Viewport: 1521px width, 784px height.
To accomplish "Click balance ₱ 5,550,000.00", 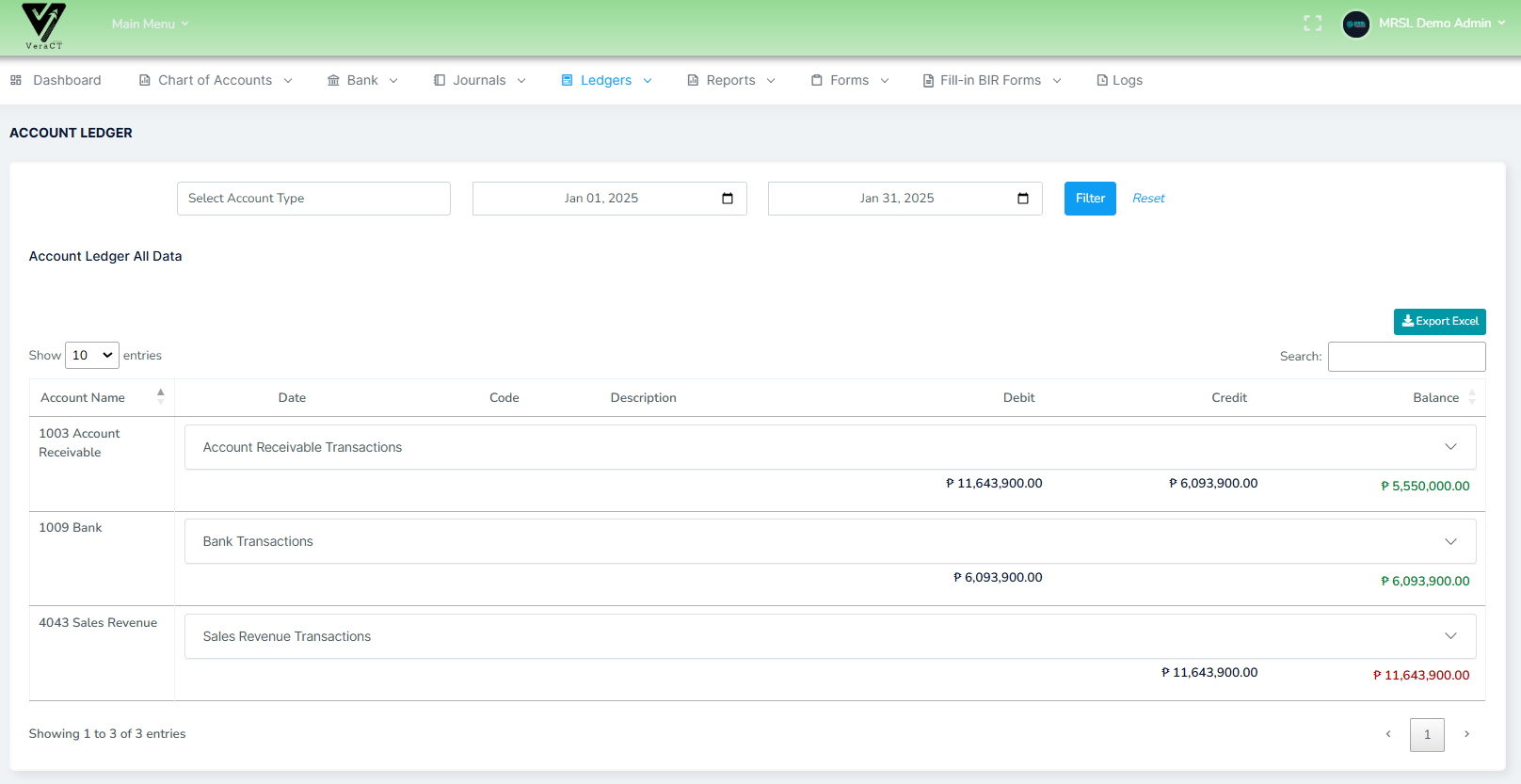I will click(1425, 487).
